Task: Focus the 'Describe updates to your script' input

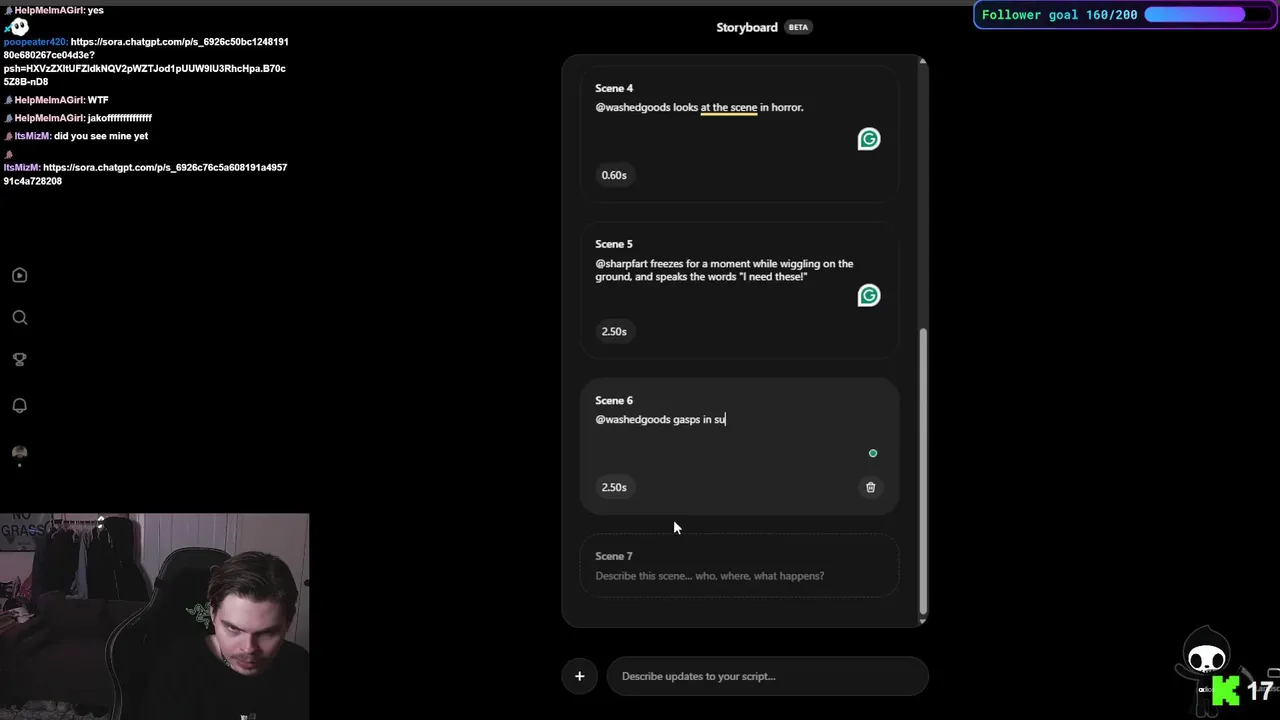Action: coord(767,676)
